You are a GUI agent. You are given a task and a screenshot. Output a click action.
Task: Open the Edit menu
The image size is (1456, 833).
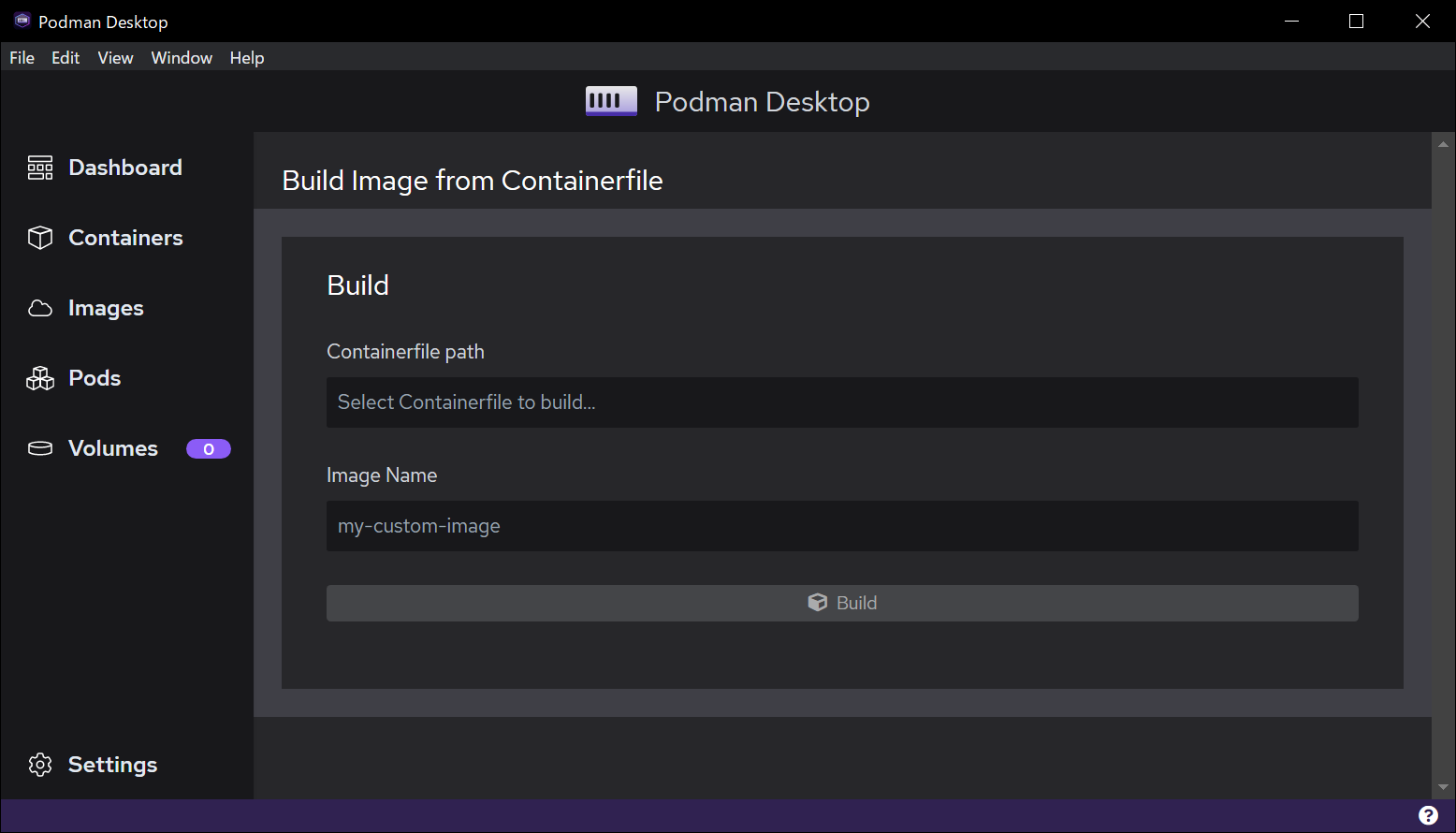pyautogui.click(x=66, y=58)
